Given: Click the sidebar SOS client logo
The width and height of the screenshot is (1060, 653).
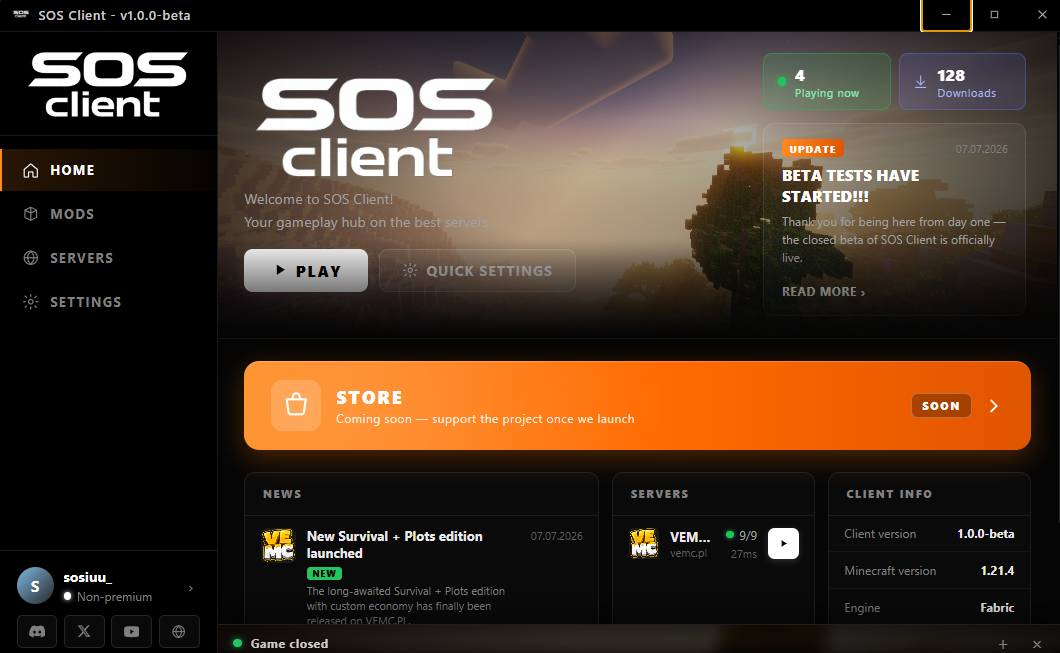Looking at the screenshot, I should coord(108,84).
